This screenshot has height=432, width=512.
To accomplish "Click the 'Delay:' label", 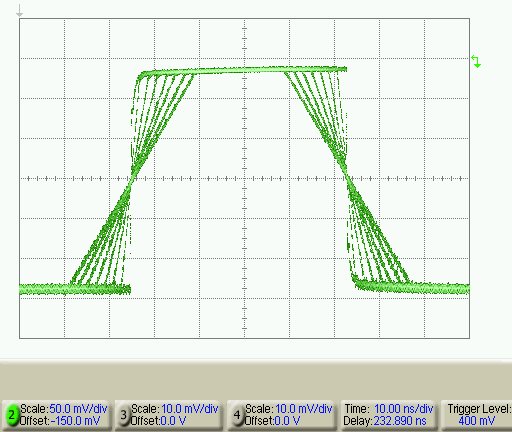I will point(358,421).
